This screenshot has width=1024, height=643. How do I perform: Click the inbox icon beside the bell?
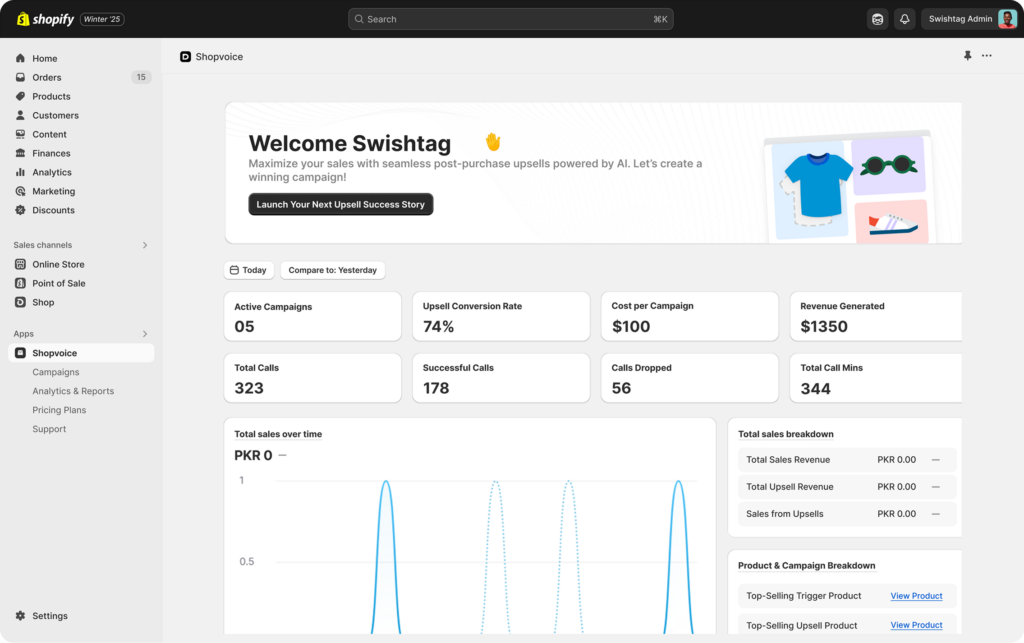[877, 19]
